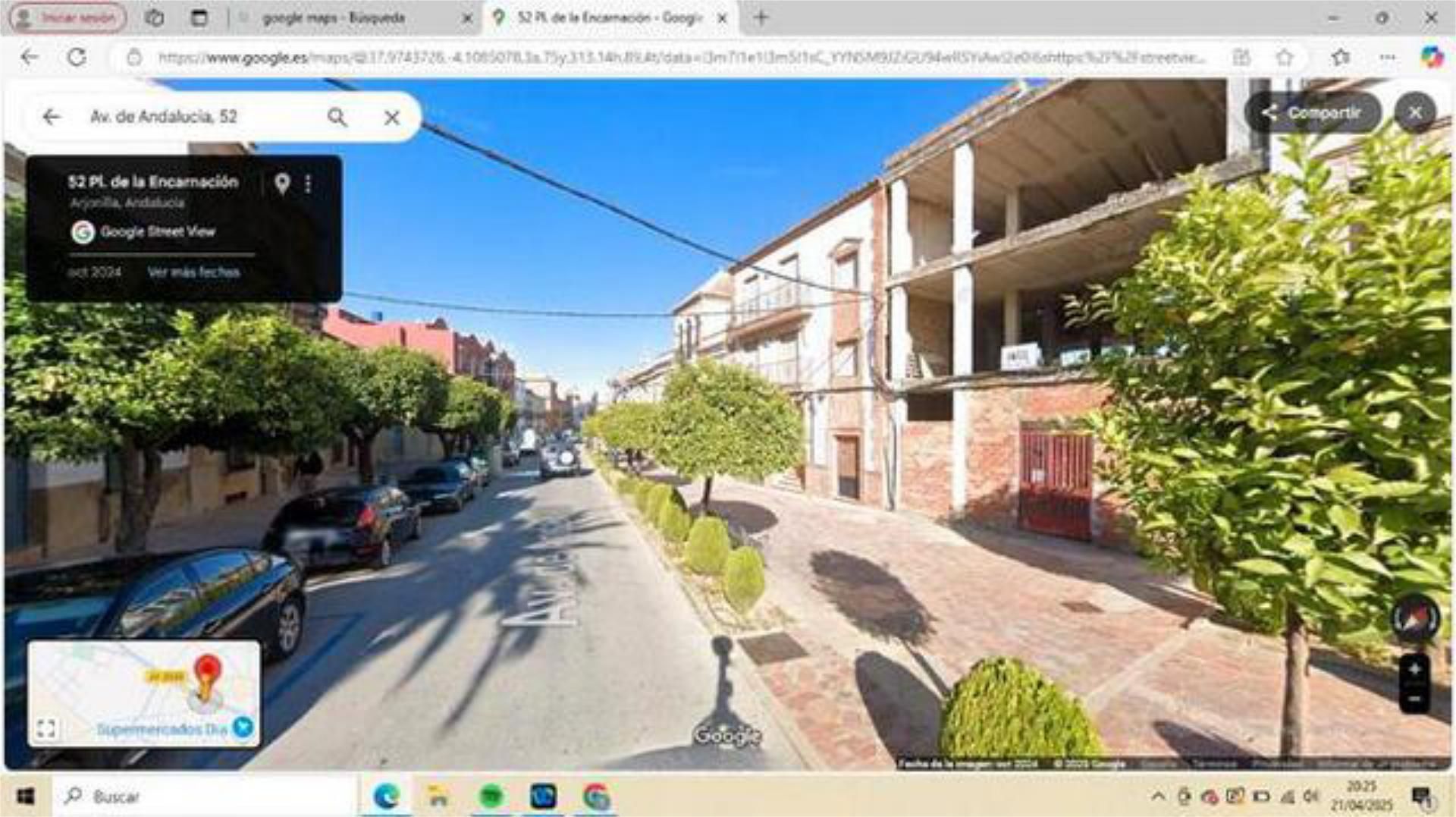Zoom out with the minus button

click(1414, 698)
